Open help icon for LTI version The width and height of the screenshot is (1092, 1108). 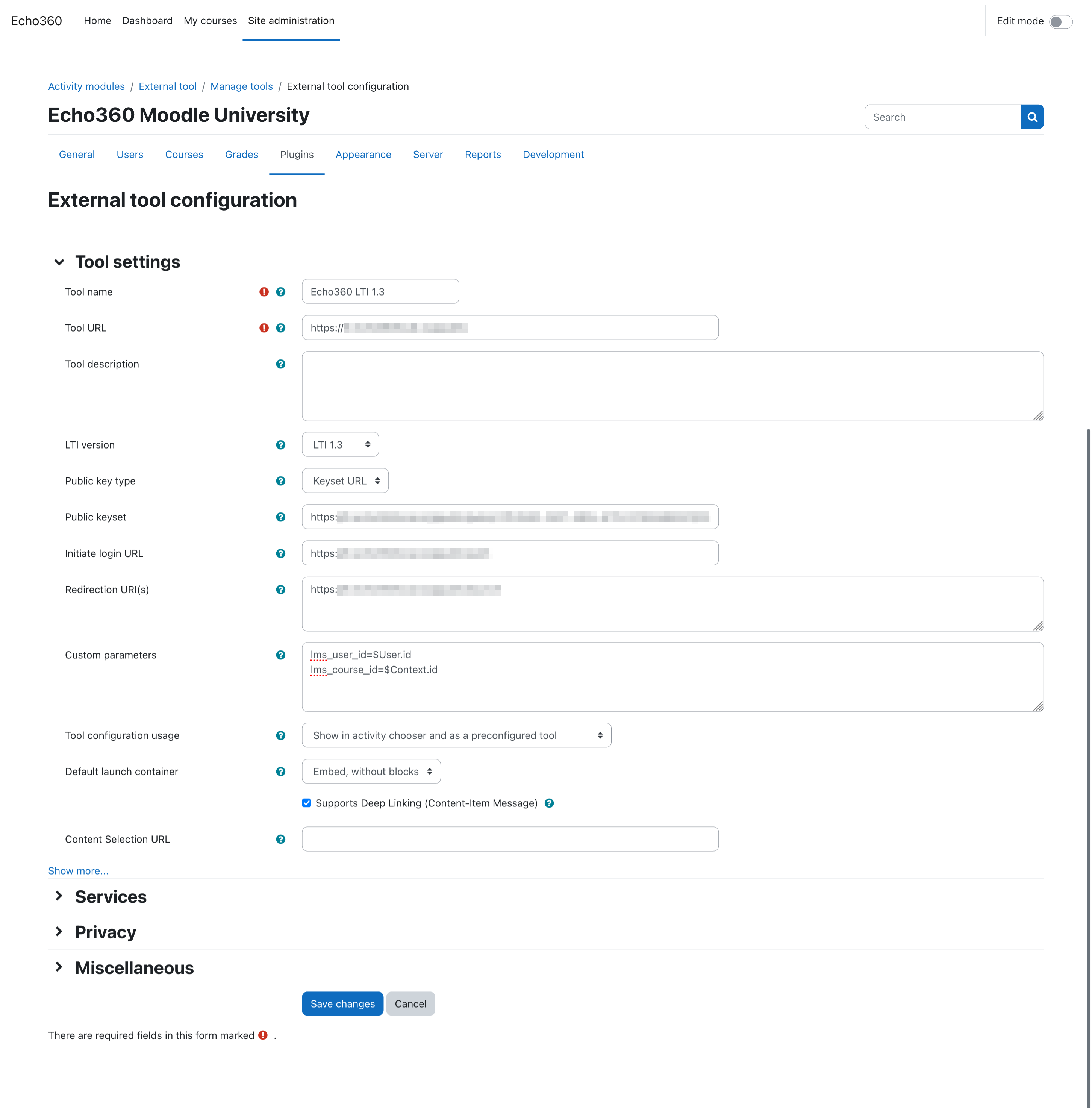click(x=280, y=445)
